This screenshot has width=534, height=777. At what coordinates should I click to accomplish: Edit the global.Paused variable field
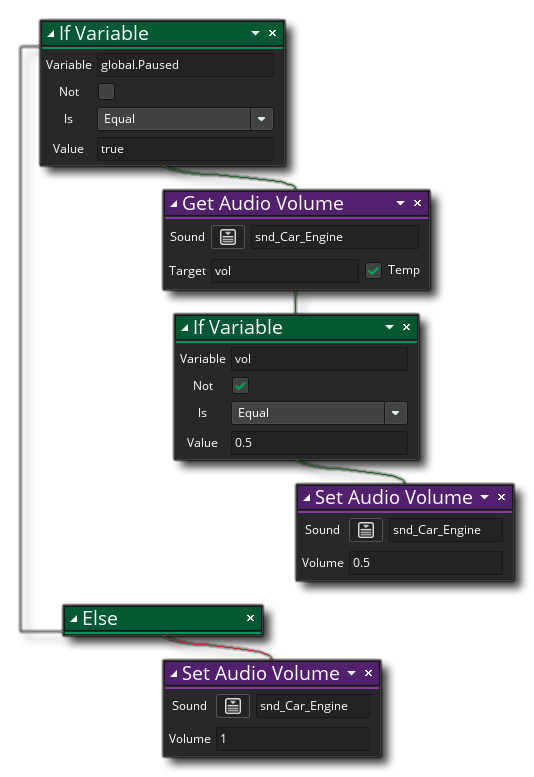[185, 65]
